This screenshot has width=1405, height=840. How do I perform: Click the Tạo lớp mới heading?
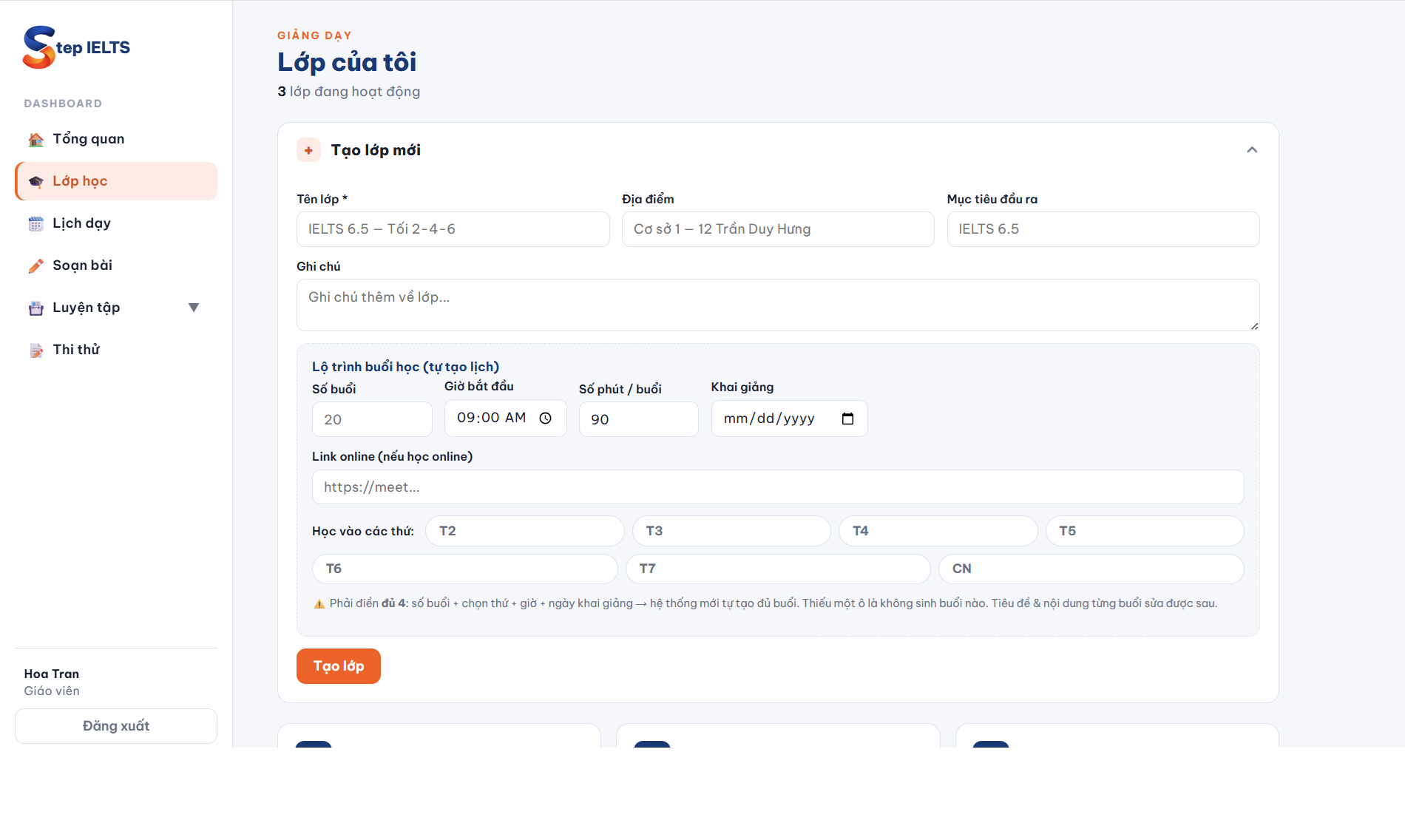click(376, 150)
